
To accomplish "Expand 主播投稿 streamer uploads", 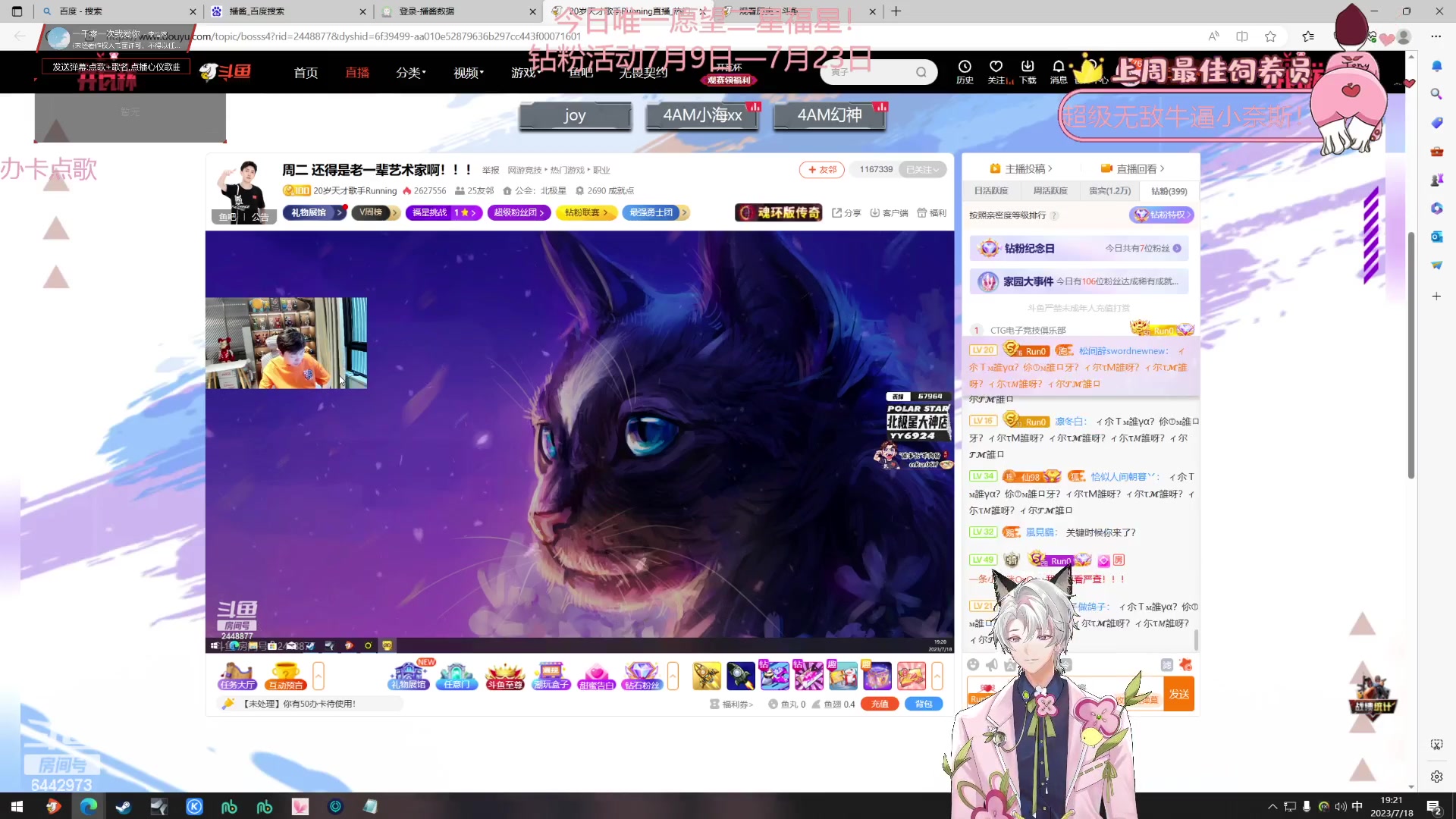I will [1021, 168].
